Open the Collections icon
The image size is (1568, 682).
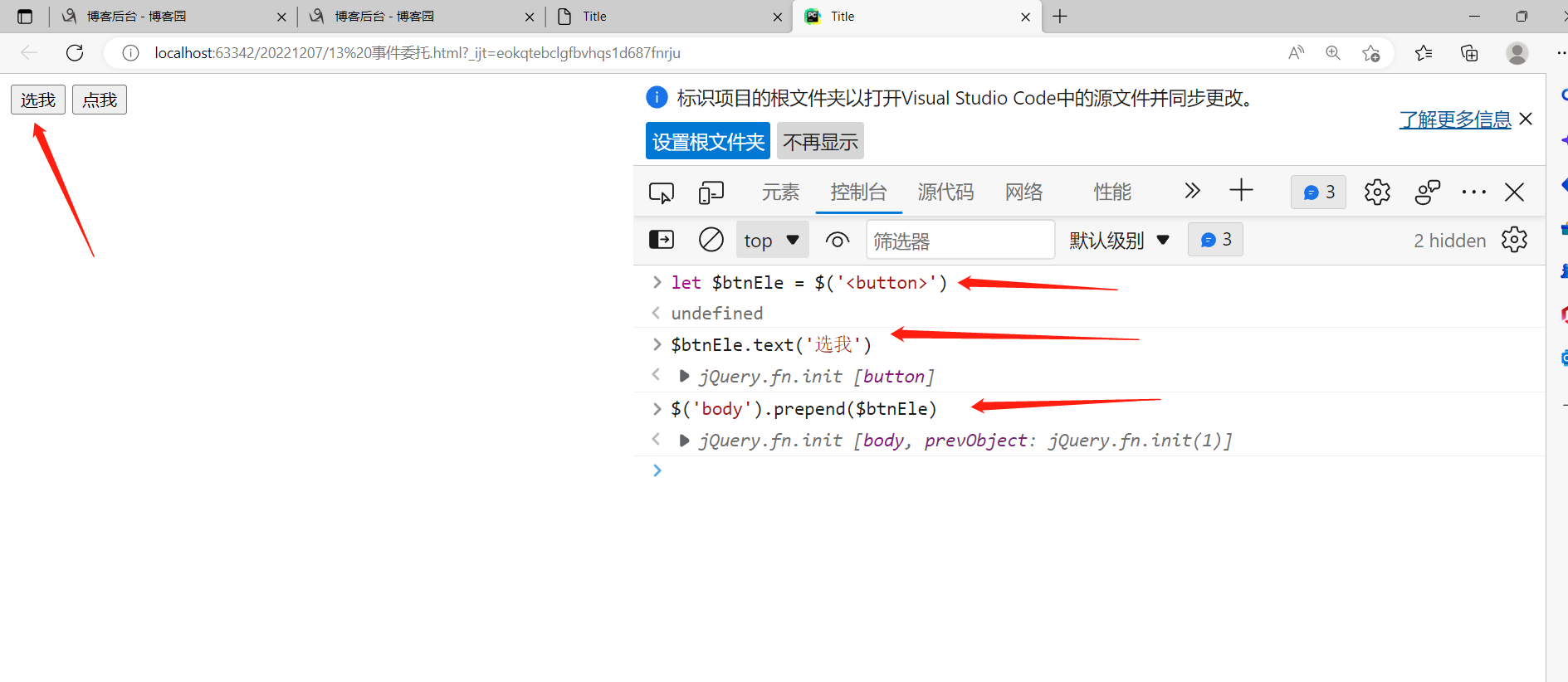pos(1469,53)
